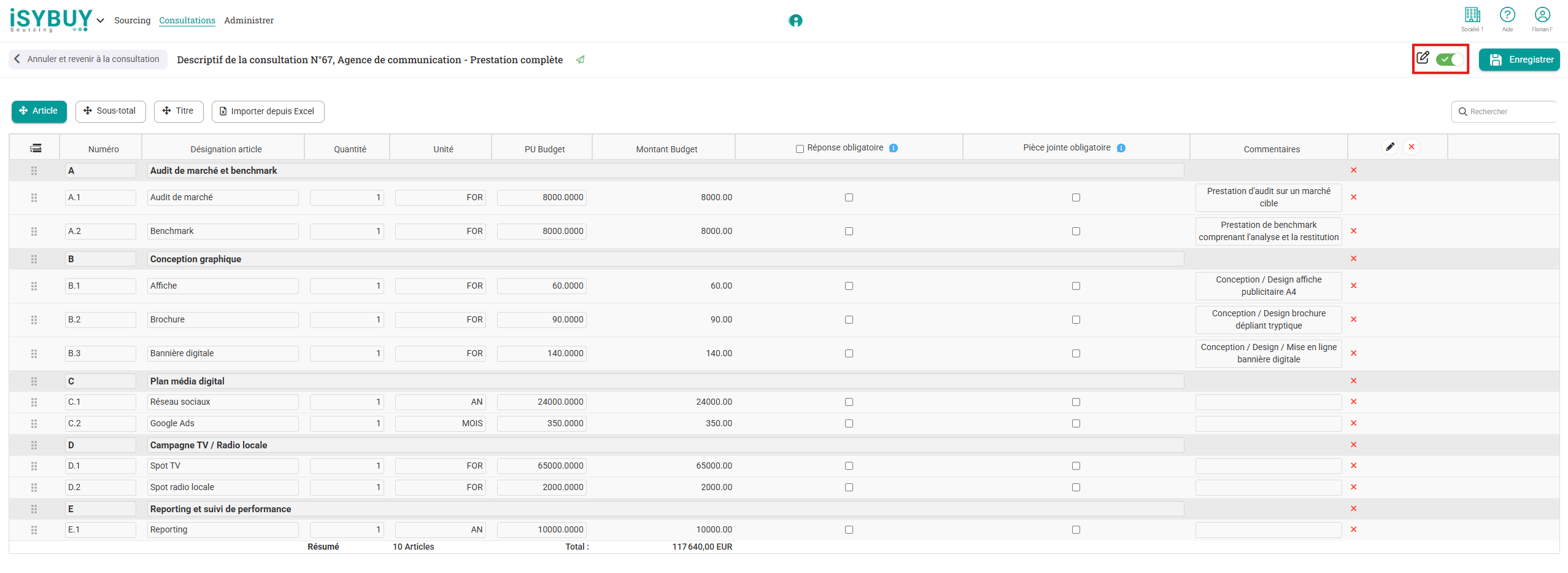Image resolution: width=1568 pixels, height=573 pixels.
Task: Edit the Désignation field containing Brochure
Action: [223, 319]
